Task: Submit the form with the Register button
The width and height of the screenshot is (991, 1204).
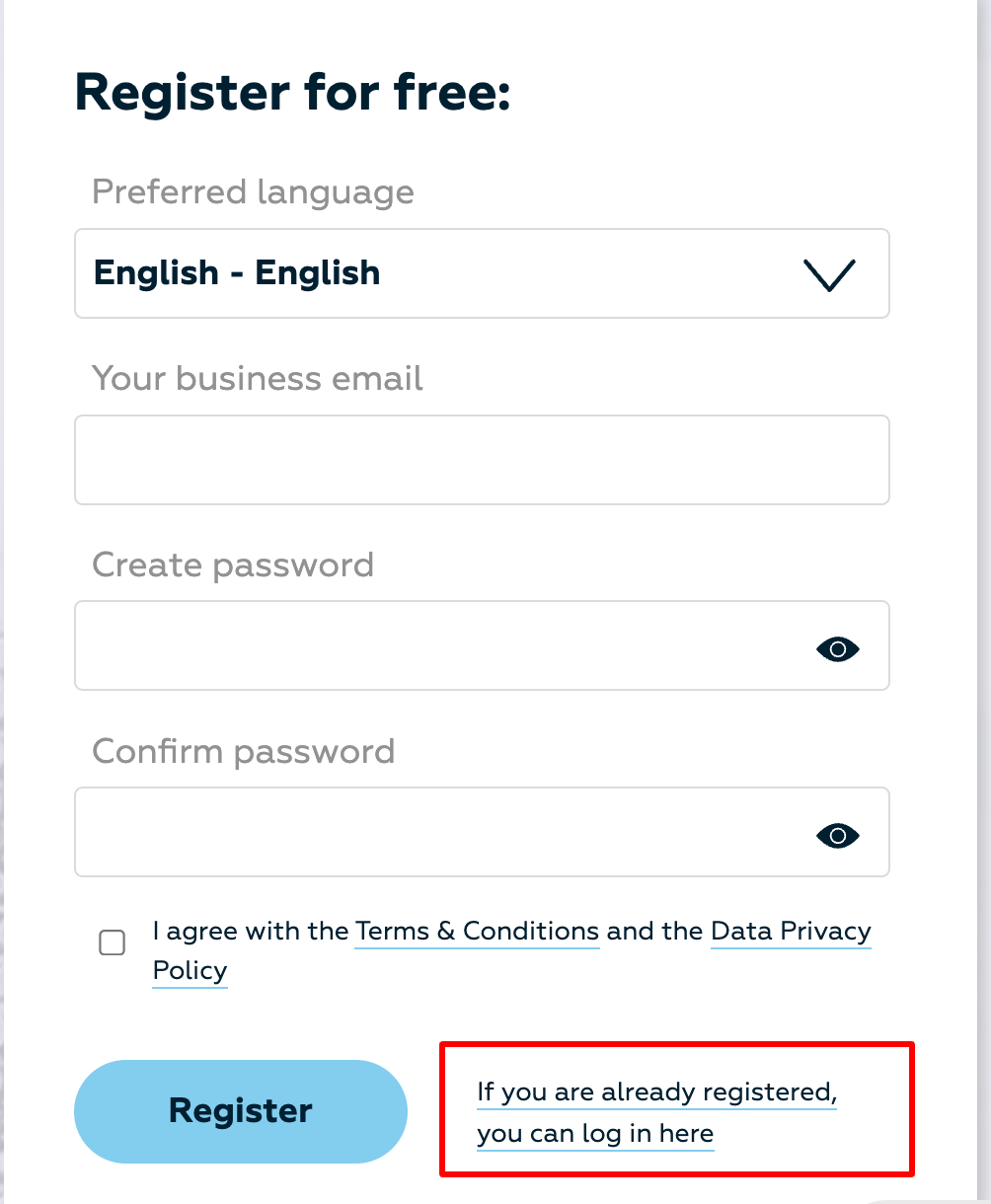Action: point(241,1111)
